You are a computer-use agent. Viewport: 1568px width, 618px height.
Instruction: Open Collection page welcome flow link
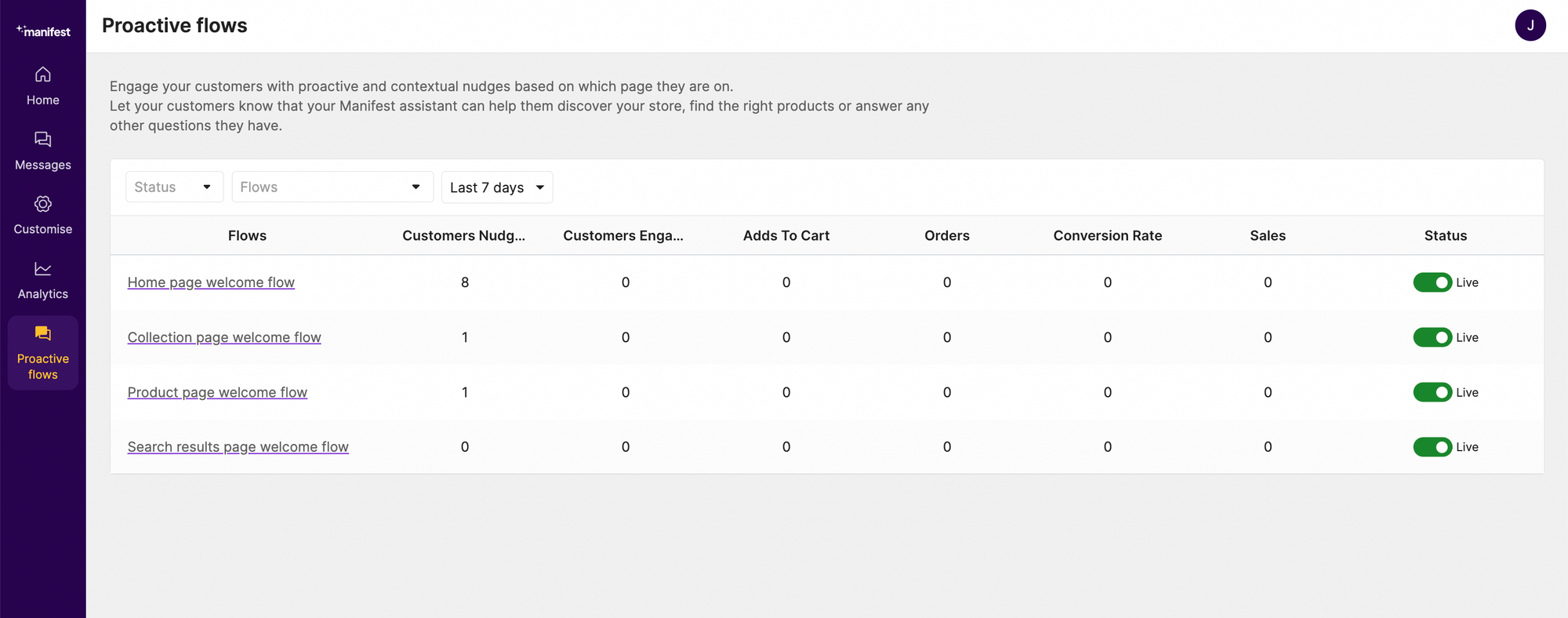pyautogui.click(x=224, y=337)
